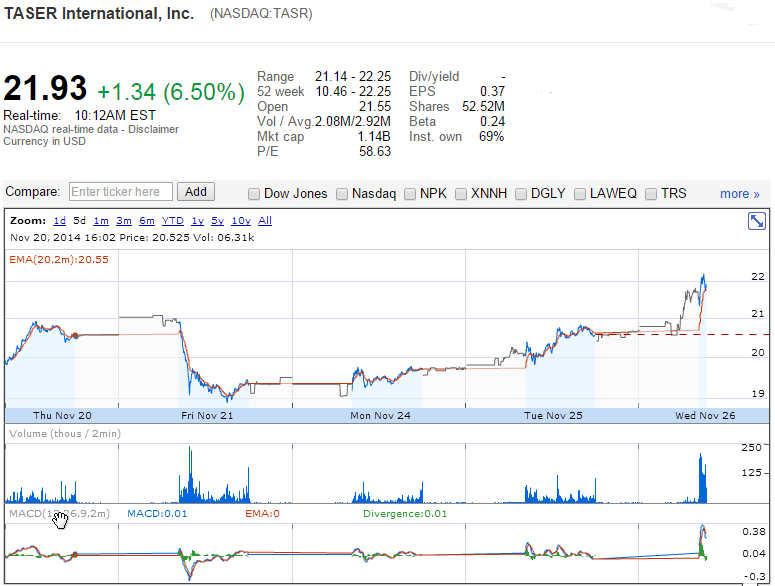Toggle the Dow Jones comparison checkbox
This screenshot has height=586, width=775.
tap(254, 194)
